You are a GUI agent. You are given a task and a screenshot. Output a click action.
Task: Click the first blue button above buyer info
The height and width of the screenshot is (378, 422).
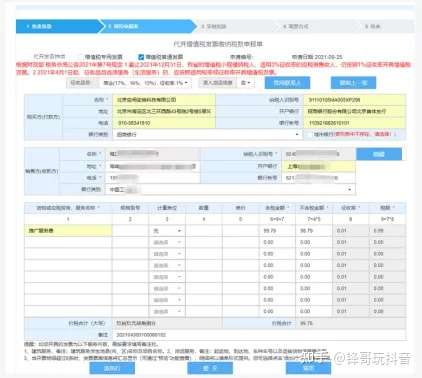coord(287,83)
